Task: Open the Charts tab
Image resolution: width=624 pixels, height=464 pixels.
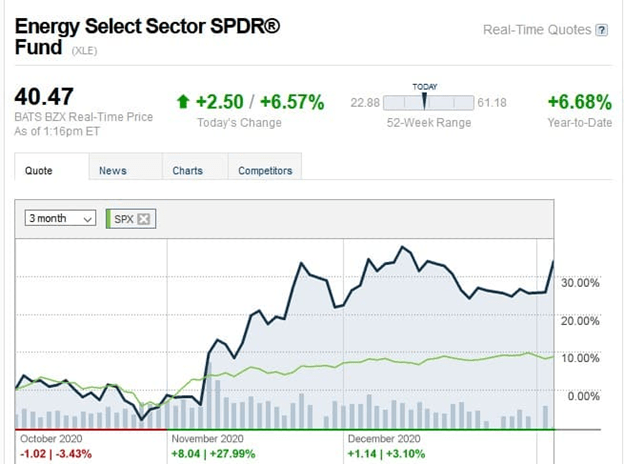Action: 187,171
